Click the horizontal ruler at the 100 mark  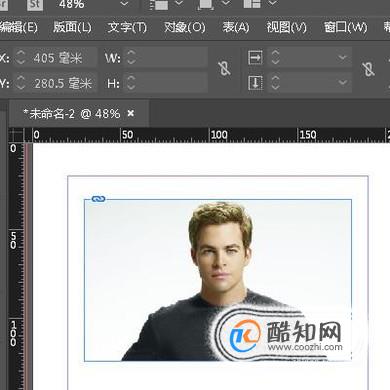pyautogui.click(x=219, y=135)
